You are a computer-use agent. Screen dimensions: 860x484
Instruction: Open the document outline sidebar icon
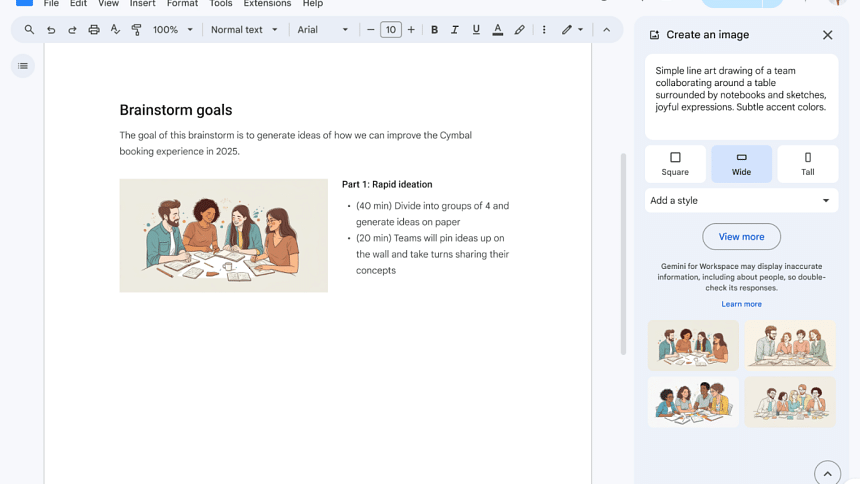click(x=23, y=66)
